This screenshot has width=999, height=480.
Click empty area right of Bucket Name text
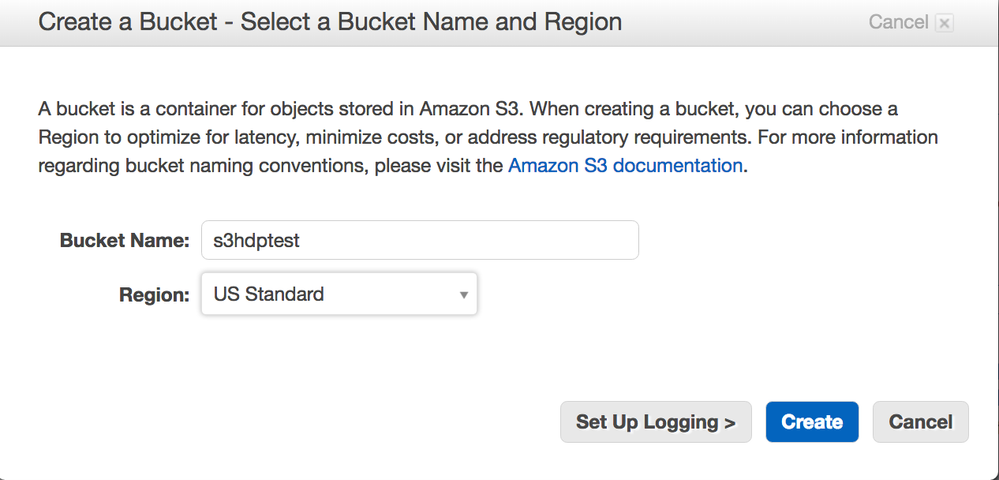pyautogui.click(x=500, y=240)
